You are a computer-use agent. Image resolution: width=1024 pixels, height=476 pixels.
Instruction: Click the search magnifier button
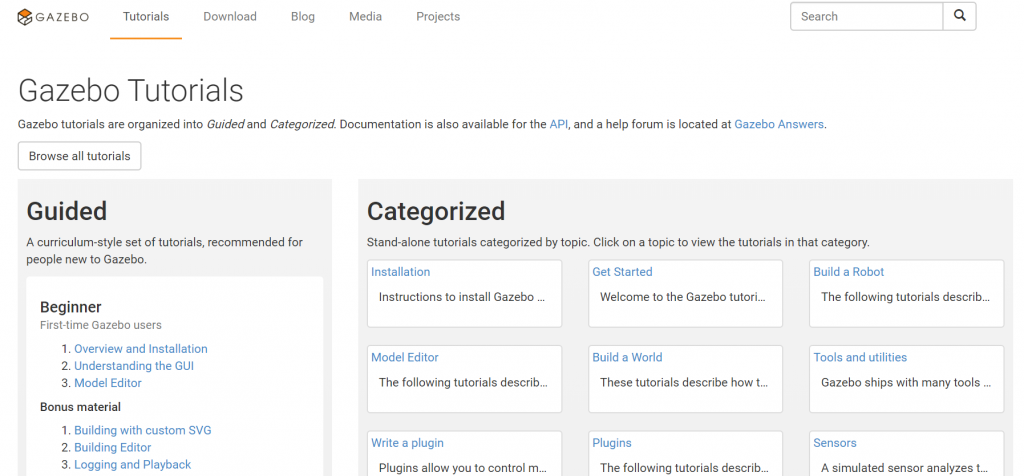tap(959, 16)
